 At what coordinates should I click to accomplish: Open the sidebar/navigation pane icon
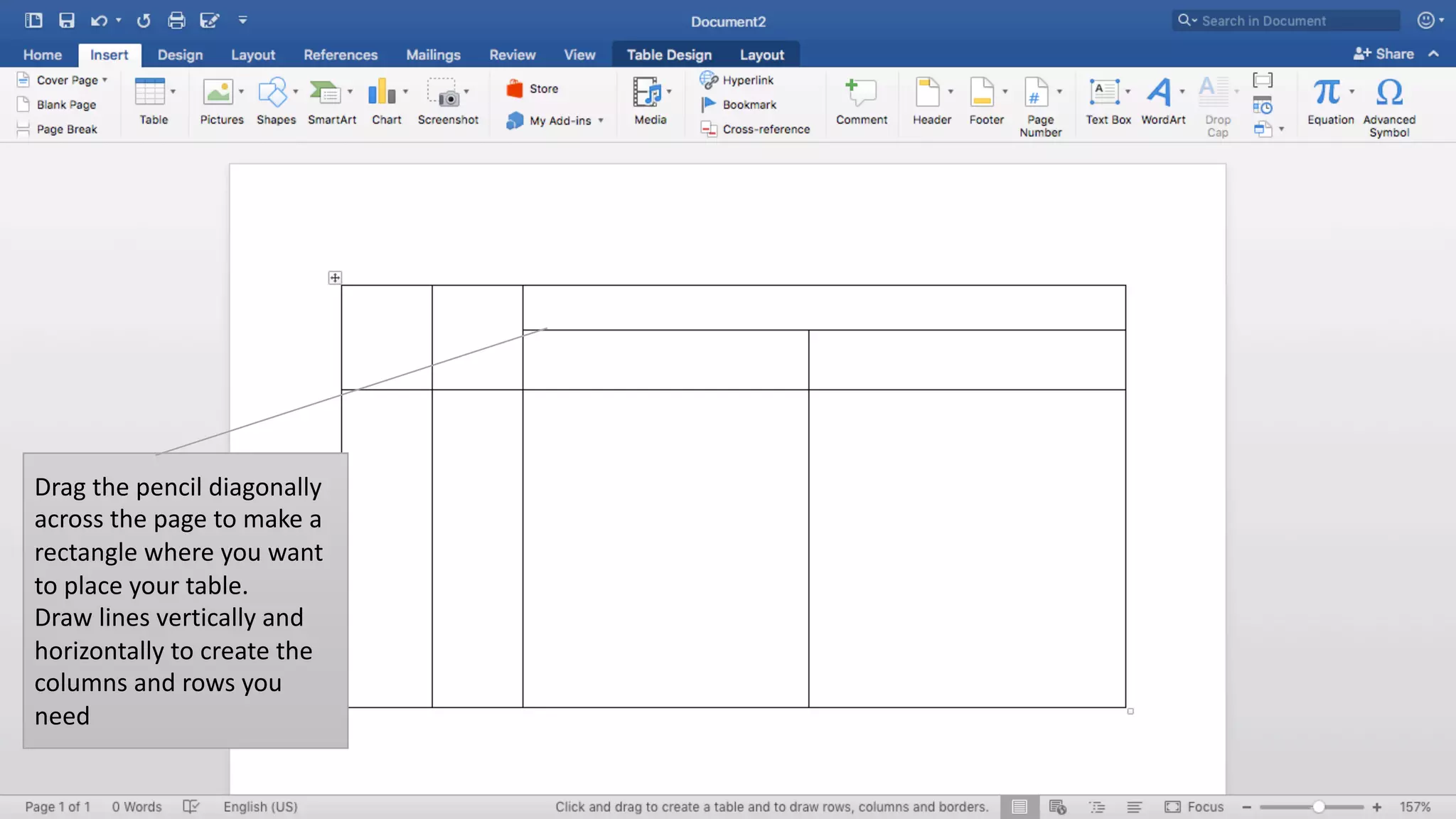coord(33,21)
